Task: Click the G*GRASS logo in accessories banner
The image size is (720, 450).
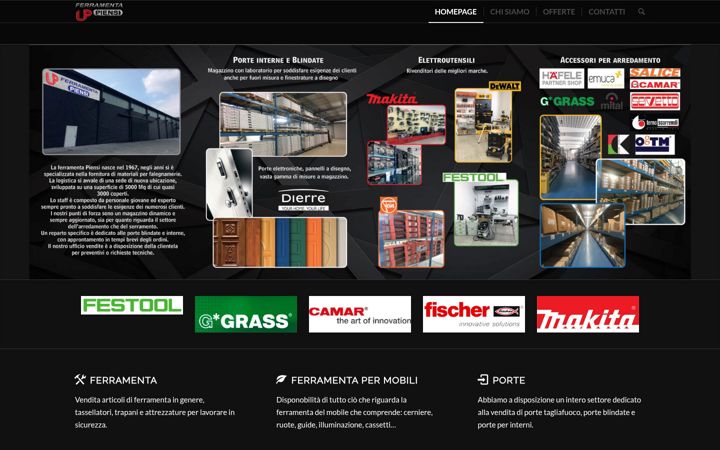Action: click(567, 101)
